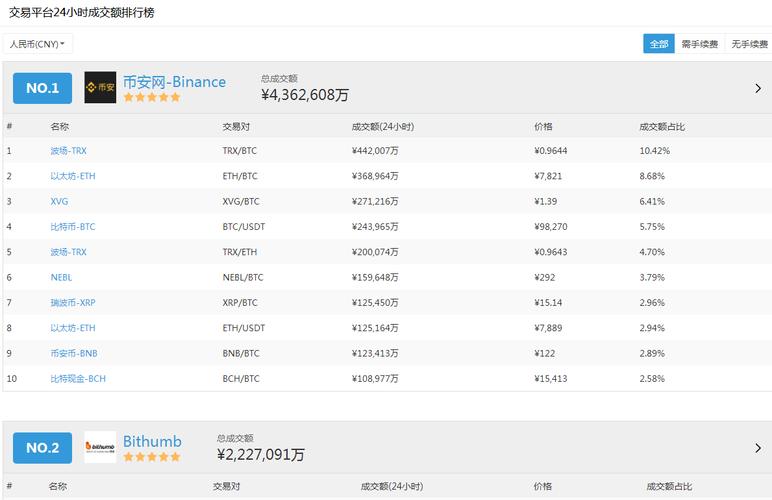
Task: Click Binance total volume ¥4,362,608万
Action: 305,94
